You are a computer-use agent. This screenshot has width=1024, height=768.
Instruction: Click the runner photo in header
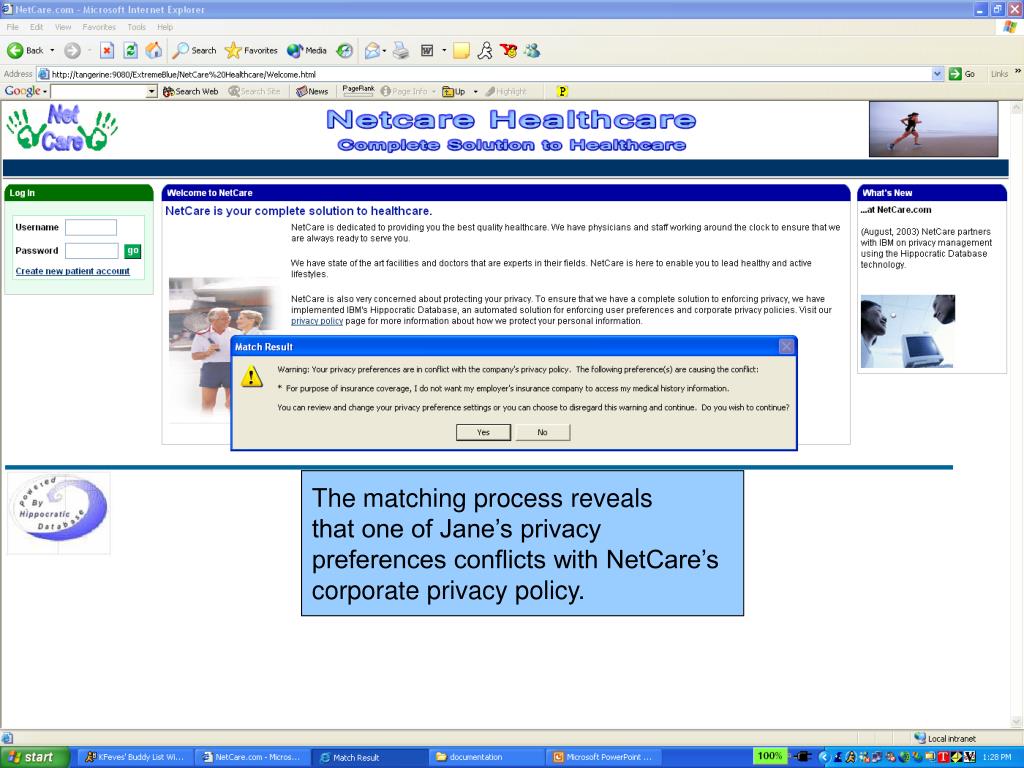pyautogui.click(x=933, y=129)
